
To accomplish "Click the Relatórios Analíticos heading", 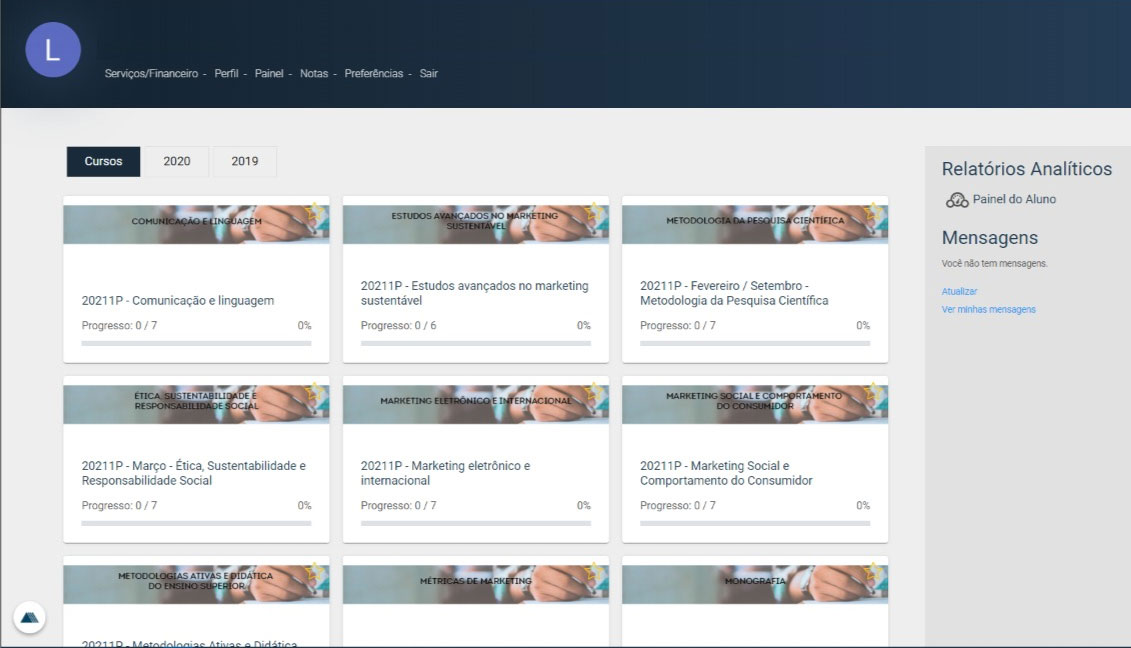I will click(1026, 169).
